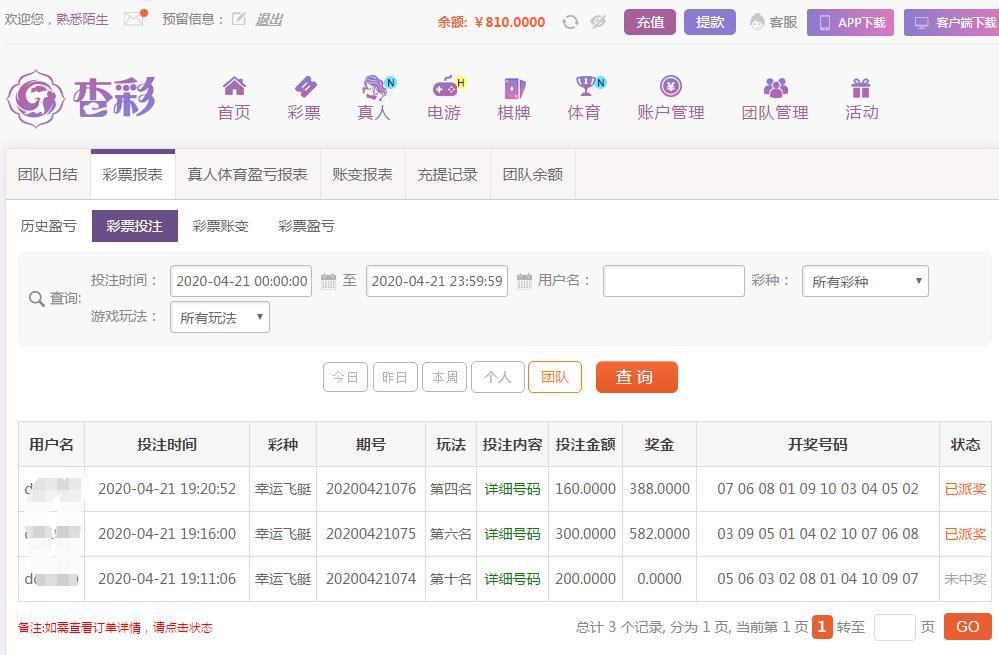Go to 彩票 lottery section icon
This screenshot has height=655, width=999.
pos(304,87)
